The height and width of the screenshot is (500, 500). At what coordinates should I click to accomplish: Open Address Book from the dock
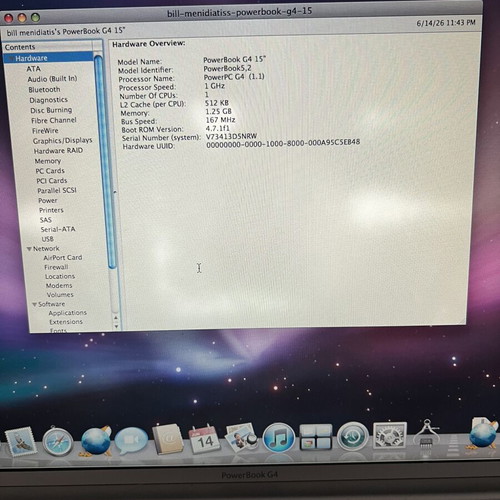[168, 440]
